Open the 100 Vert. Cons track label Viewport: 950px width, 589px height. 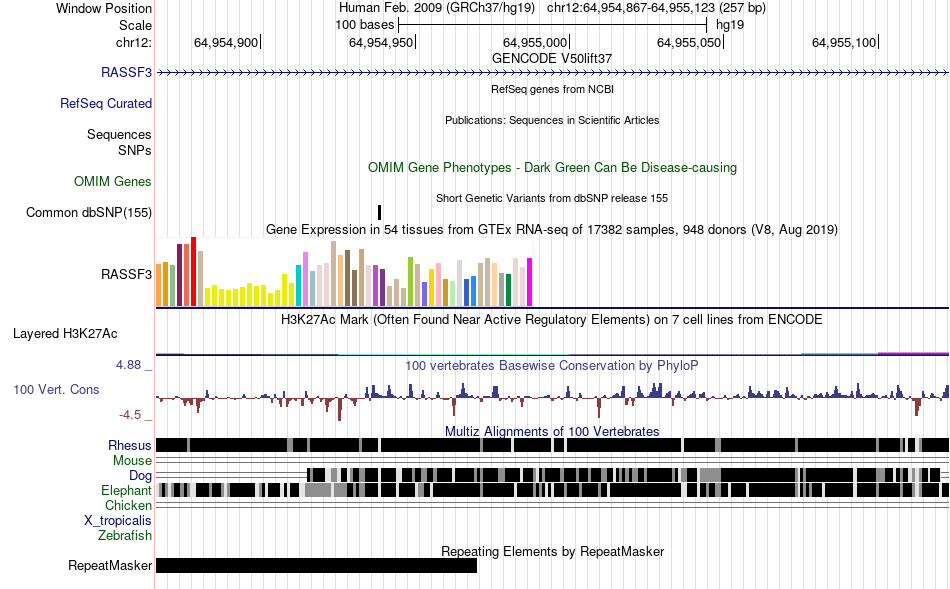(x=56, y=389)
